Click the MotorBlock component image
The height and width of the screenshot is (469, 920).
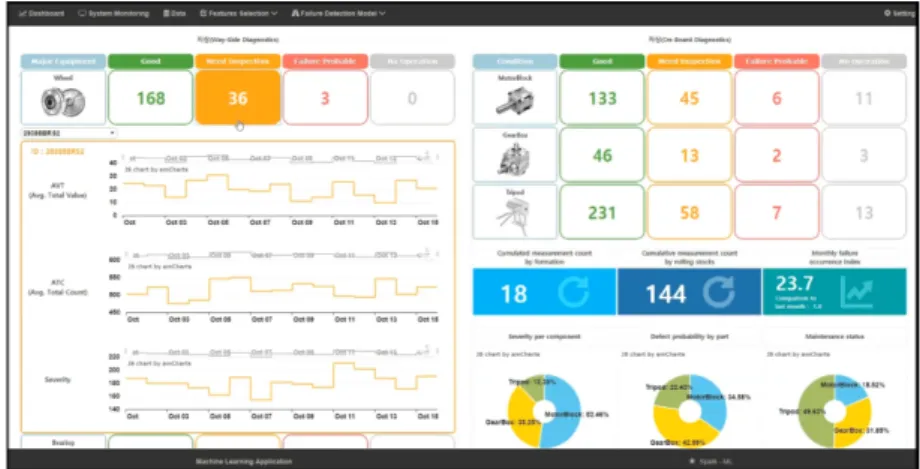coord(514,100)
